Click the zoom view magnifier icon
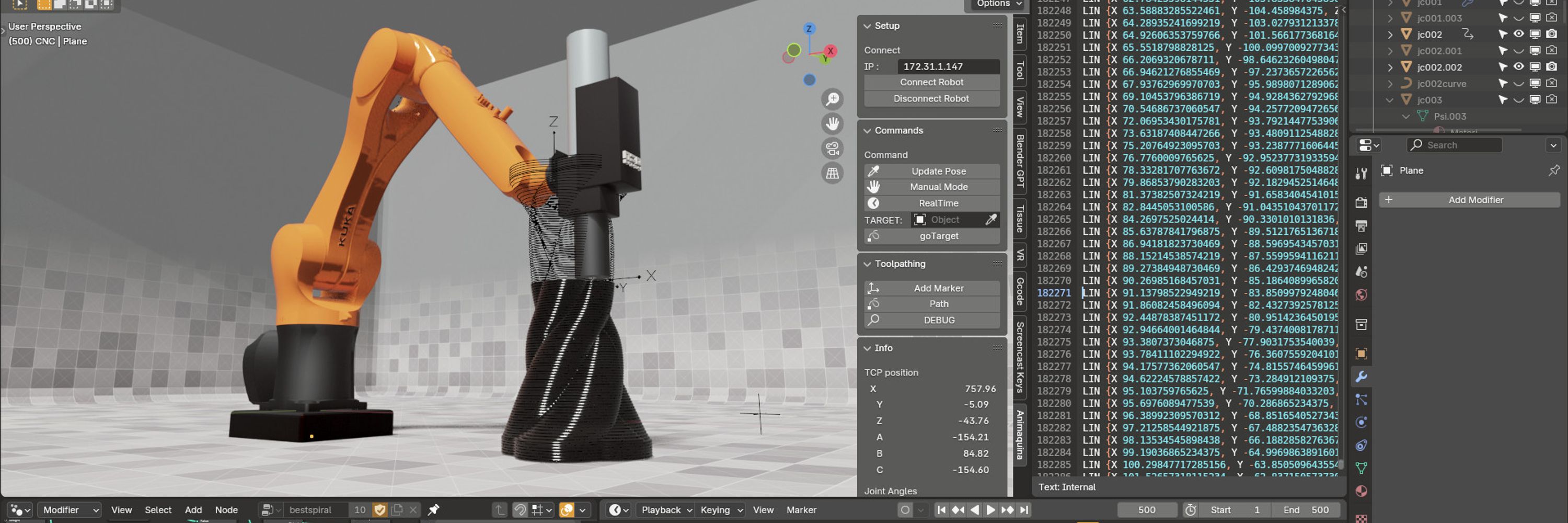 coord(832,99)
